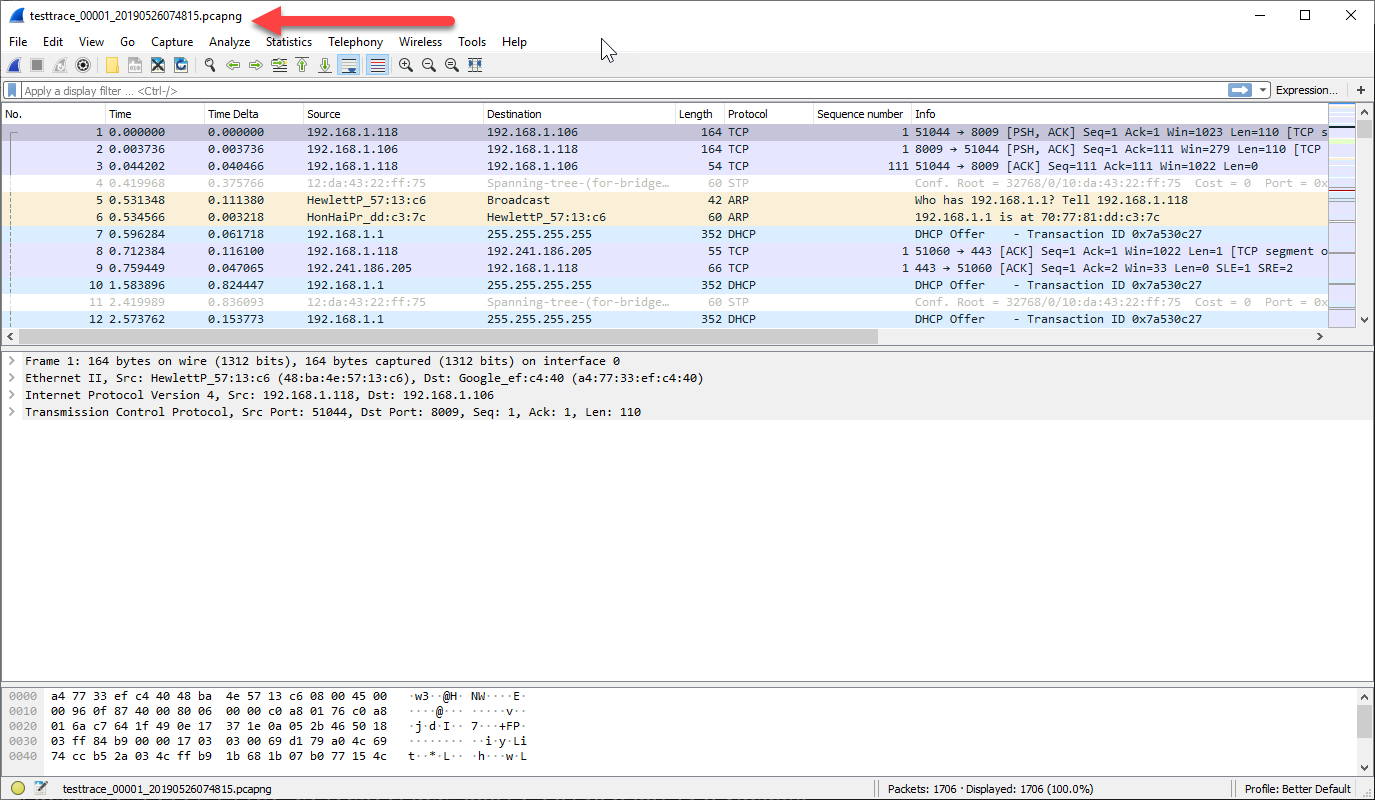This screenshot has width=1375, height=800.
Task: Open the find packet search tool
Action: pos(209,64)
